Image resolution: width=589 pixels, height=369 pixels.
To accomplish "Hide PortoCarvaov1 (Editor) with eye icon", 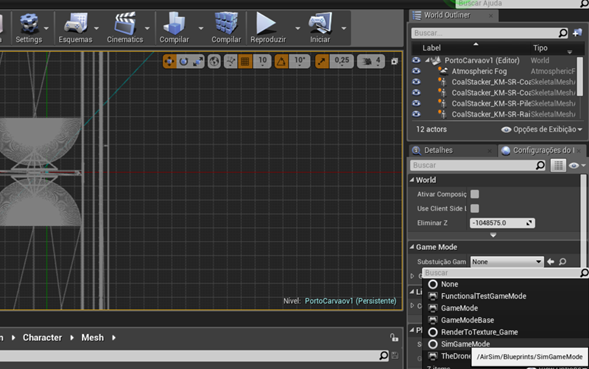I will pyautogui.click(x=416, y=60).
